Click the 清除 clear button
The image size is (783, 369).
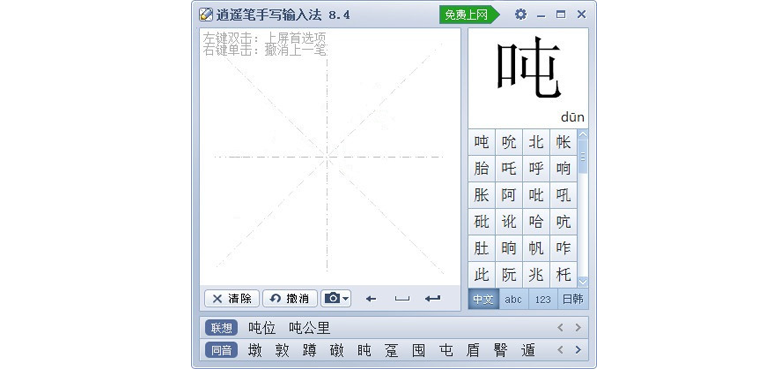tap(232, 299)
